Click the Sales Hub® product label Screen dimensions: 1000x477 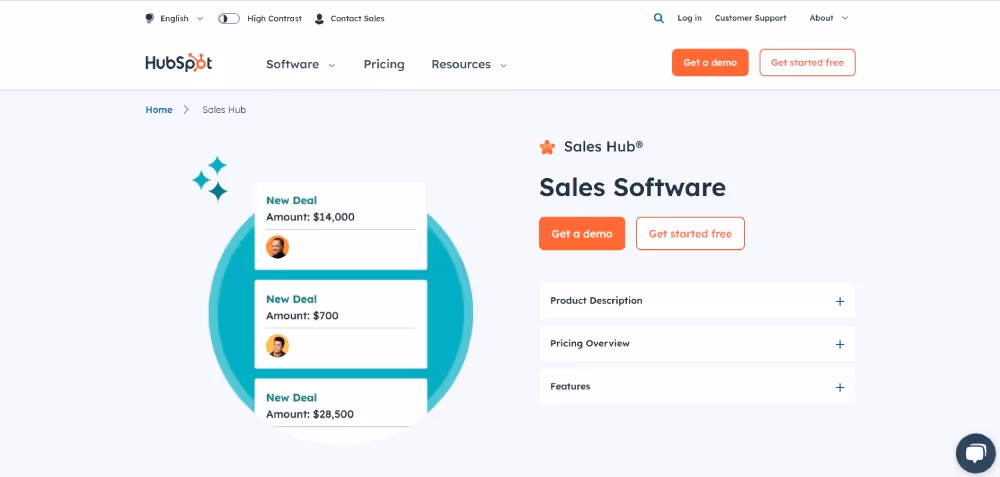pos(603,147)
